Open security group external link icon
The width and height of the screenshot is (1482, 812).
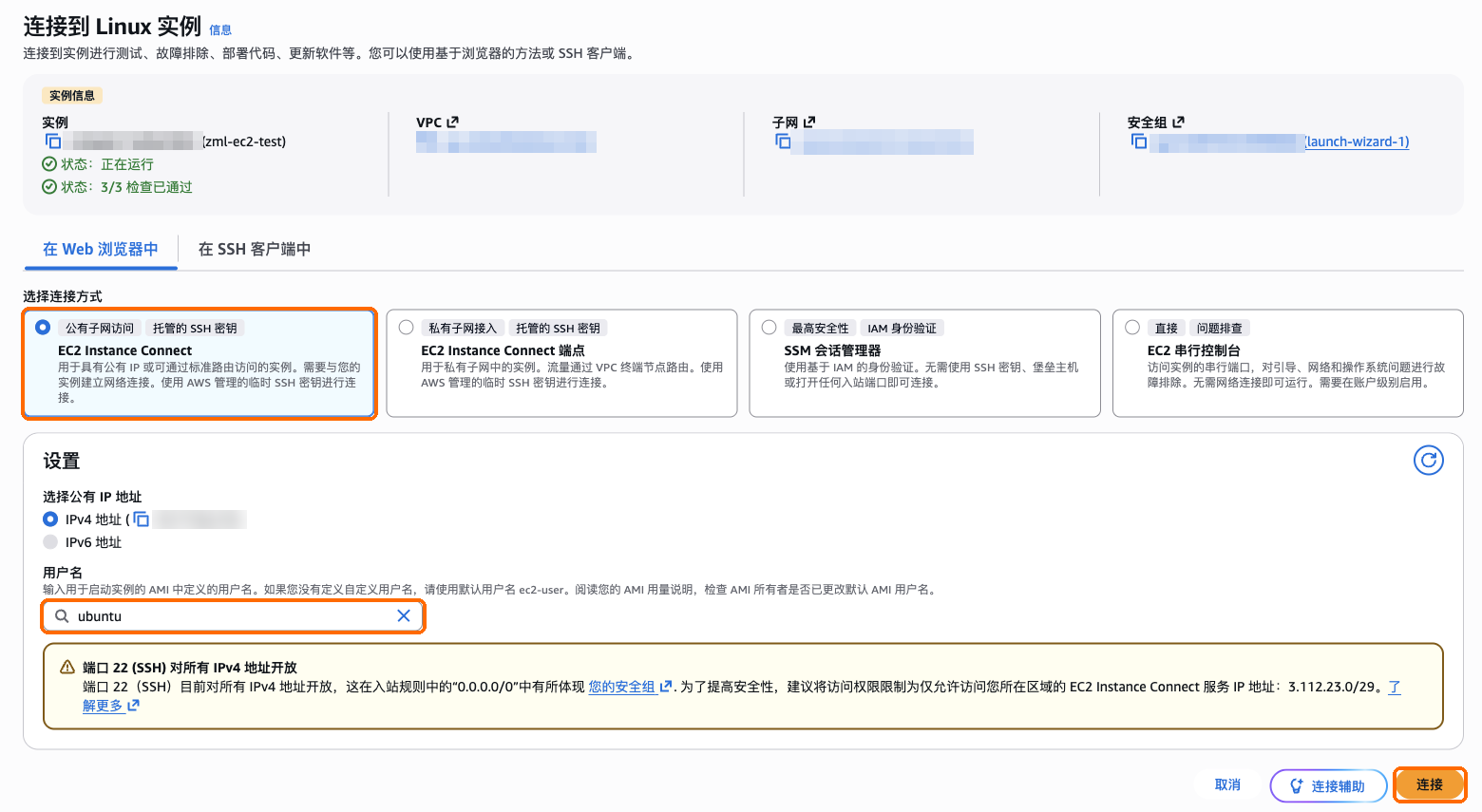(1179, 122)
